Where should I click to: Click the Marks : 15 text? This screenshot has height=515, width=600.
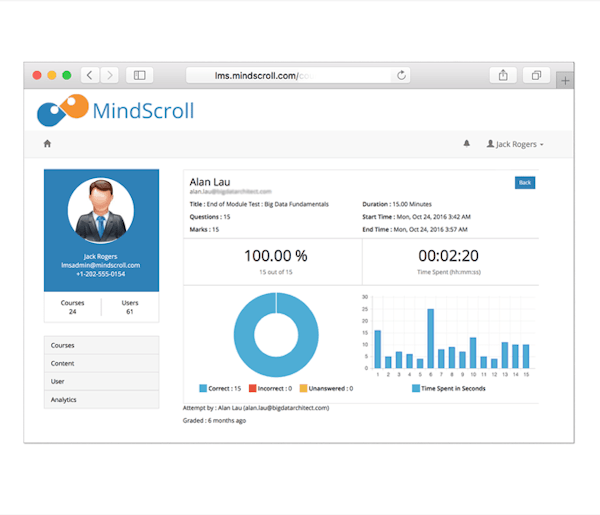coord(204,230)
